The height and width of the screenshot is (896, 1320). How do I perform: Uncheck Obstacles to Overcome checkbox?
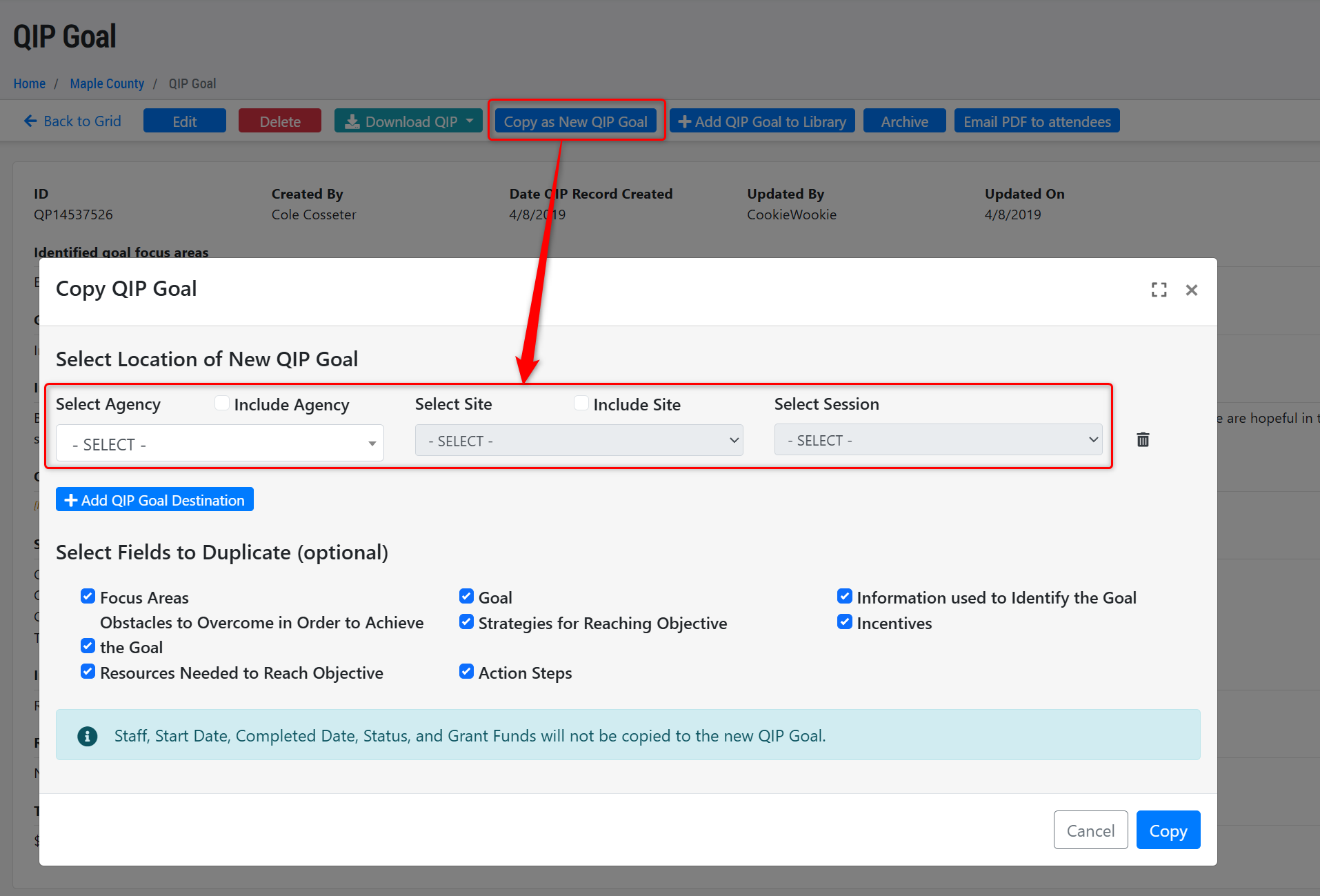pos(88,646)
